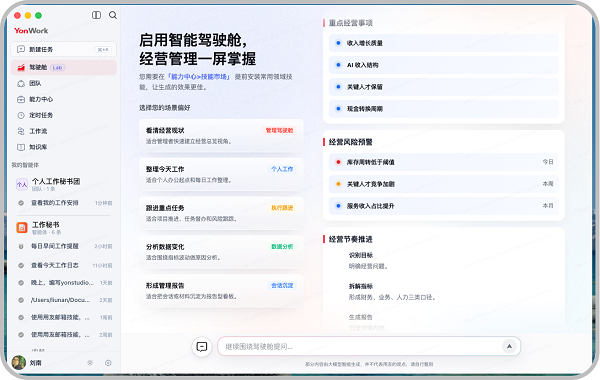Click the purple 个人 avatar icon
This screenshot has width=600, height=380.
coord(22,184)
